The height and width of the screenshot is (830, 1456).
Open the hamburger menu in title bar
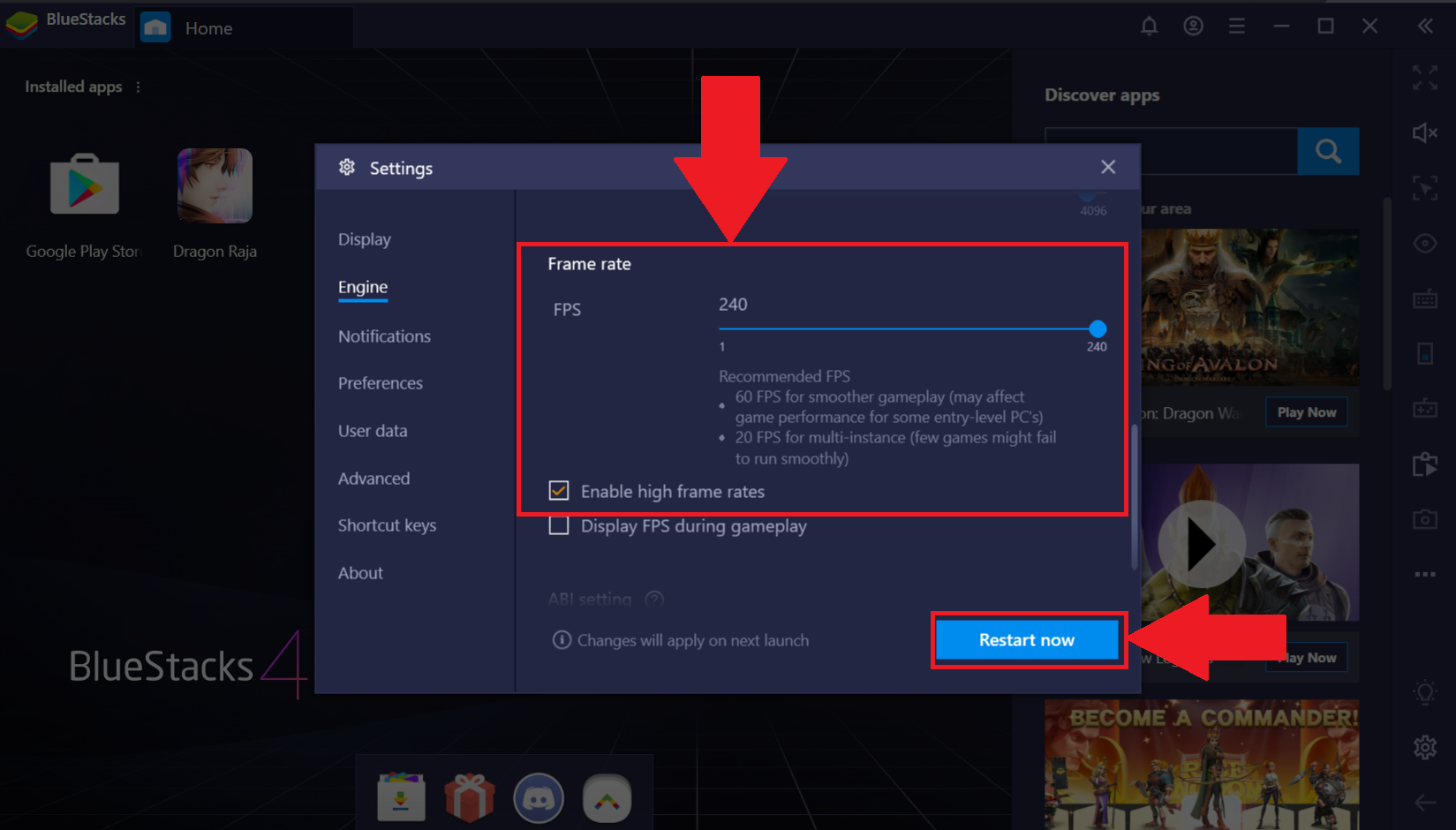[x=1237, y=26]
